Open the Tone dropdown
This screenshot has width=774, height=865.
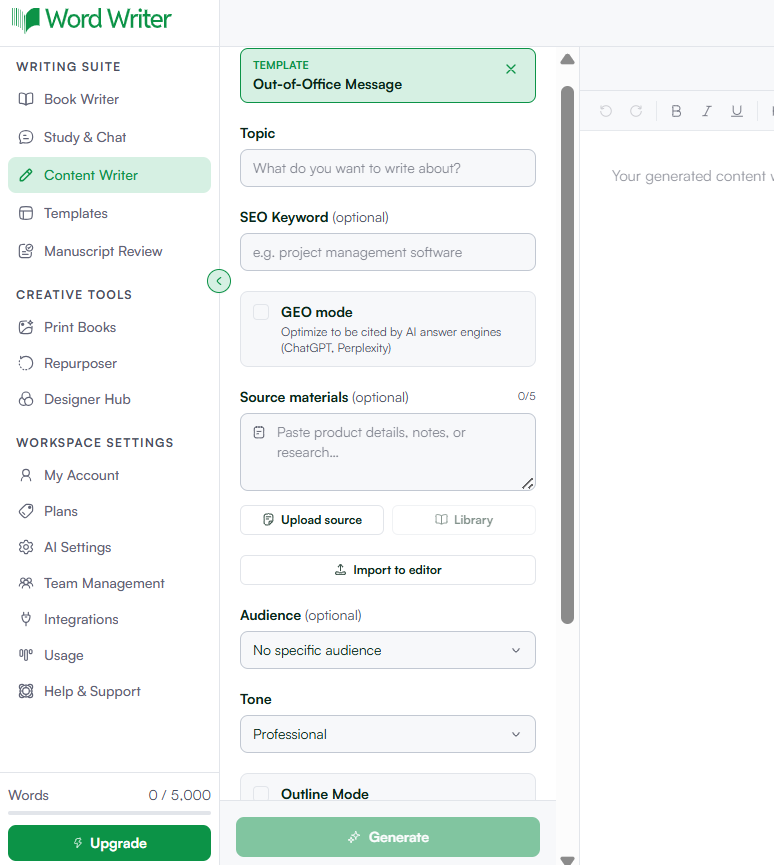coord(388,734)
